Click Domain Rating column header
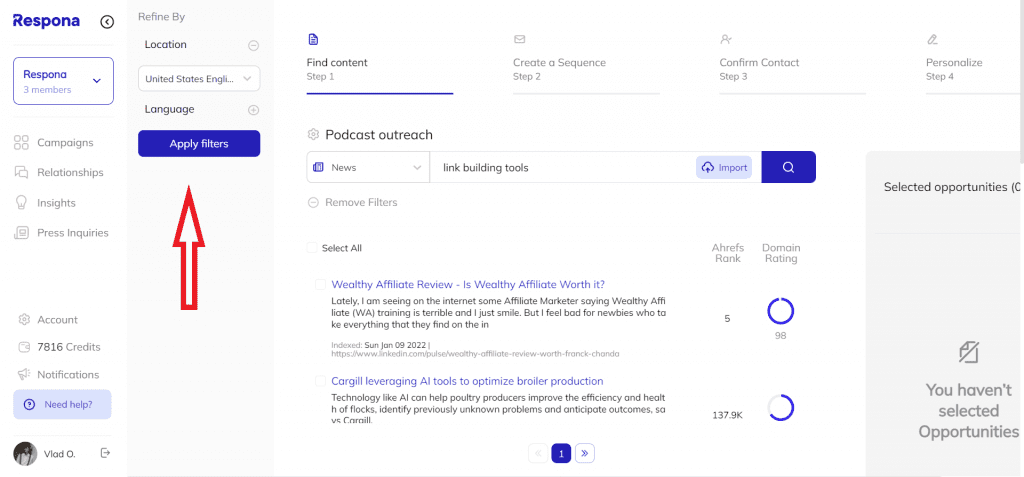The image size is (1024, 477). [781, 254]
